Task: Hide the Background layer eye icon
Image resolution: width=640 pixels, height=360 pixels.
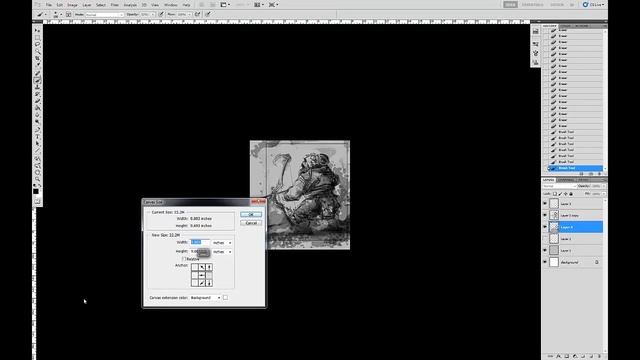Action: point(545,262)
